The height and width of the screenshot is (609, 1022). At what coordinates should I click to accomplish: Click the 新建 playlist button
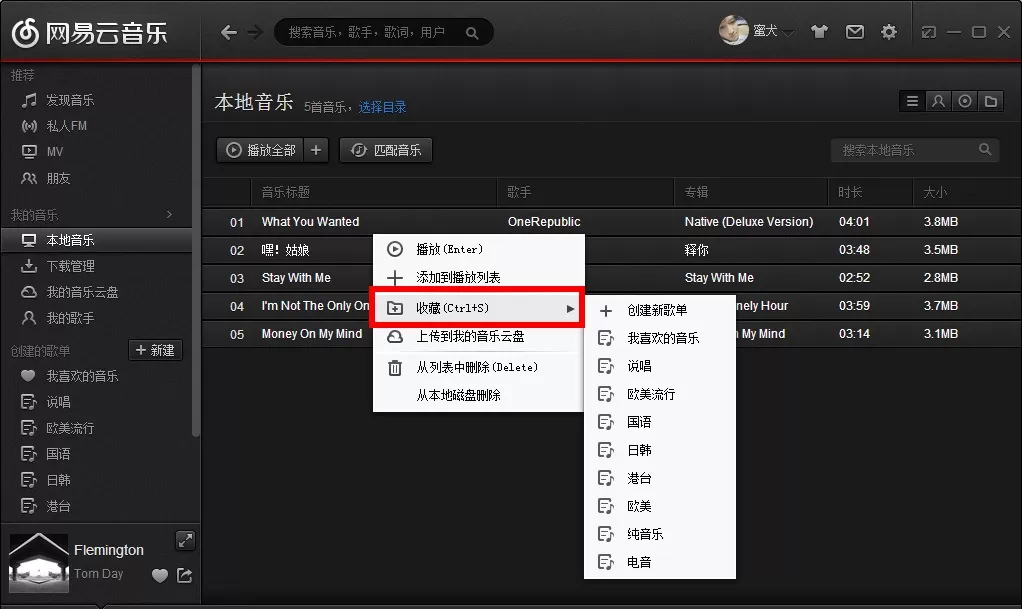coord(155,350)
